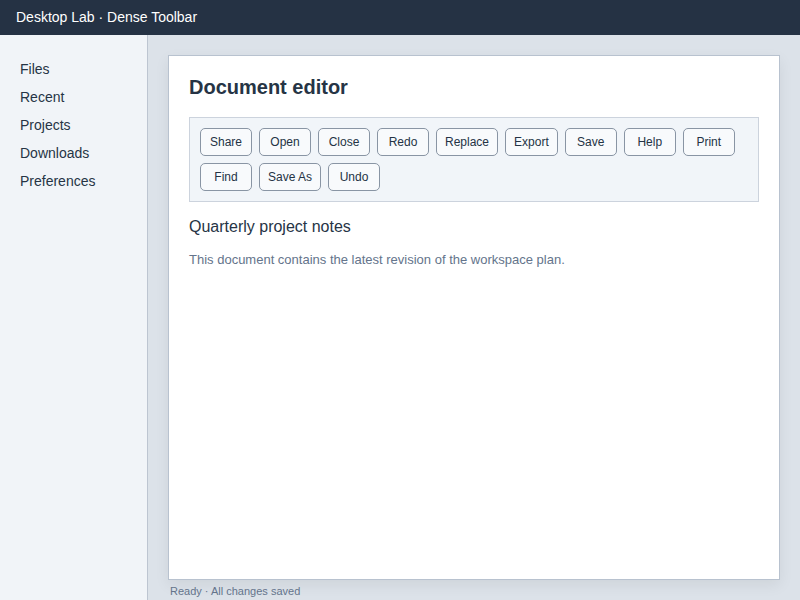800x600 pixels.
Task: Select the Close toolbar button
Action: coord(344,142)
